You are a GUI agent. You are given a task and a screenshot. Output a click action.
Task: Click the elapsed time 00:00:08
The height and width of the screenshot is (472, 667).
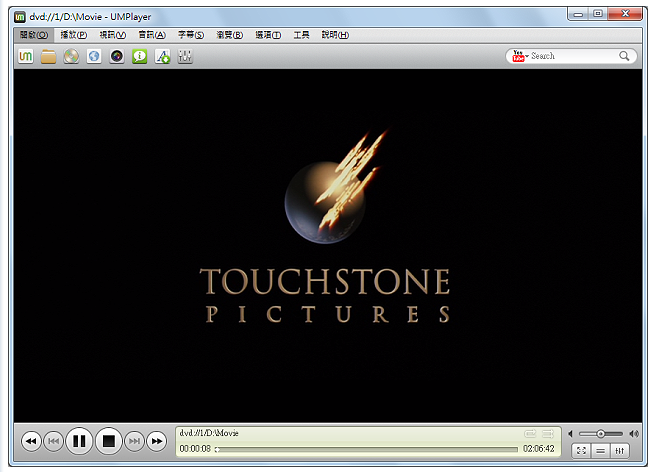(x=195, y=449)
